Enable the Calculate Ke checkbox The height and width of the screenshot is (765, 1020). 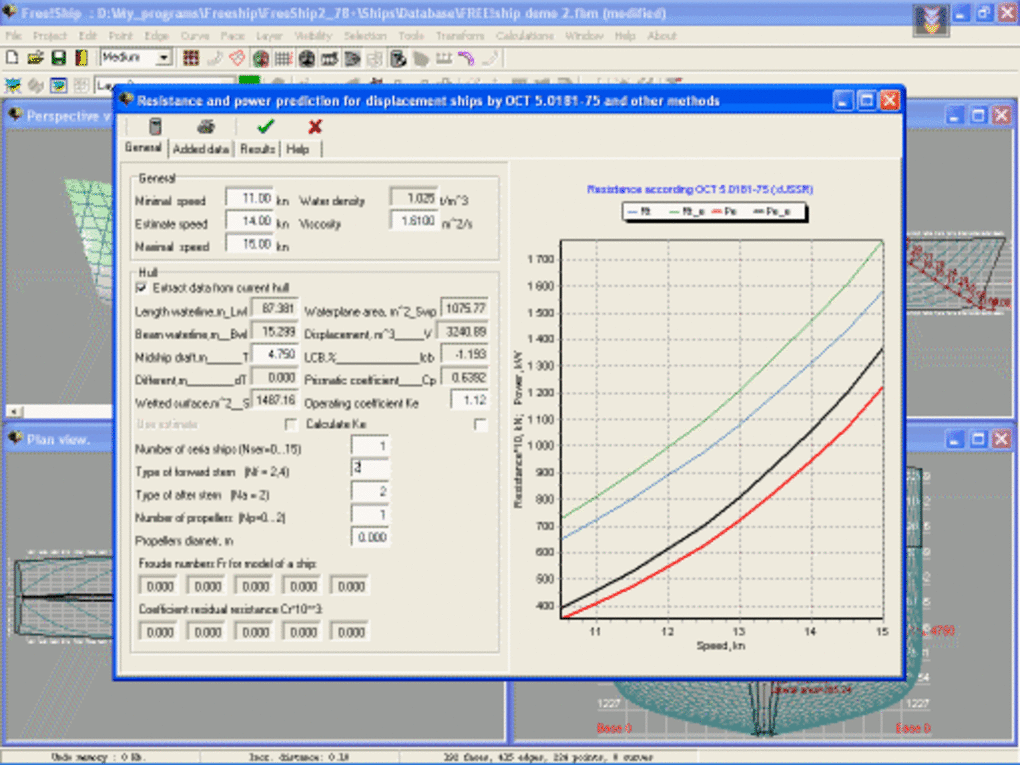pos(480,424)
